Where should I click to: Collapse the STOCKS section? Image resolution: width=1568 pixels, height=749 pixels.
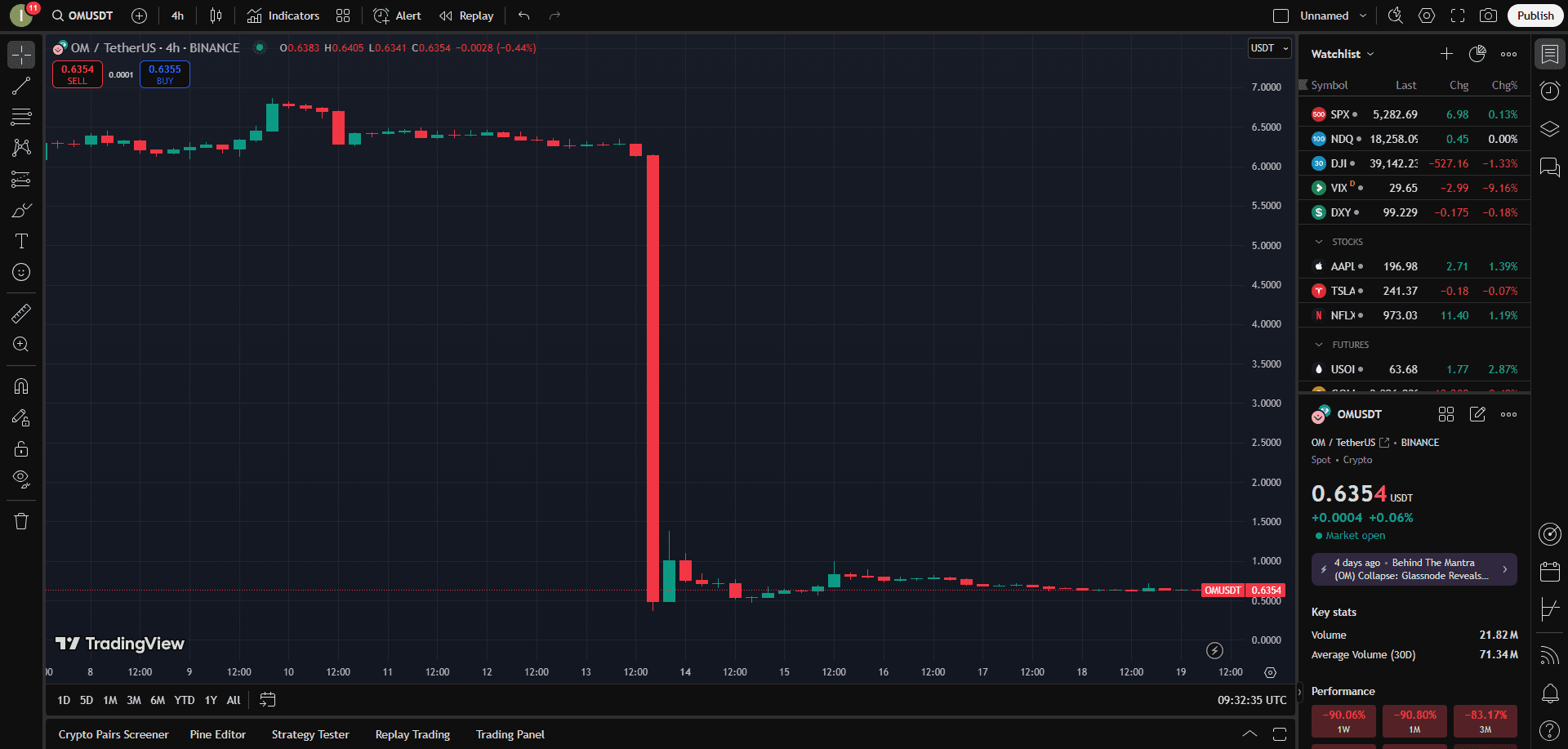(x=1318, y=242)
